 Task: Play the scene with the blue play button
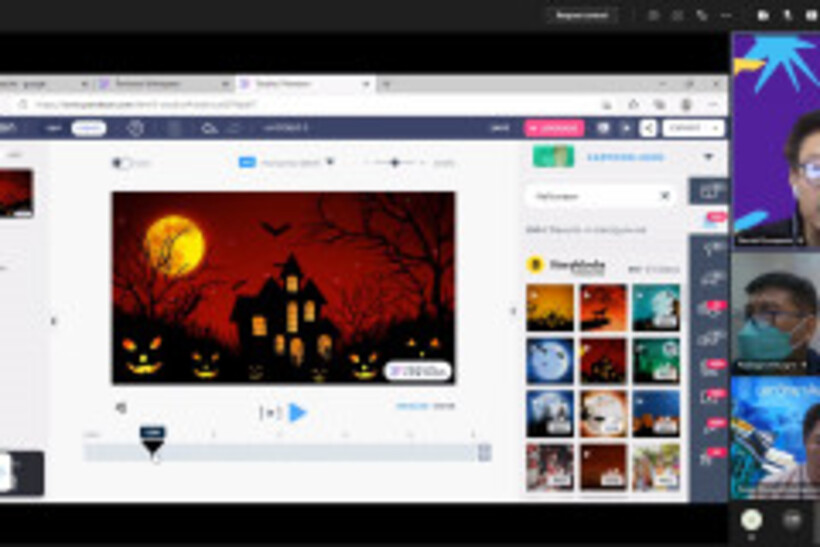pyautogui.click(x=297, y=412)
